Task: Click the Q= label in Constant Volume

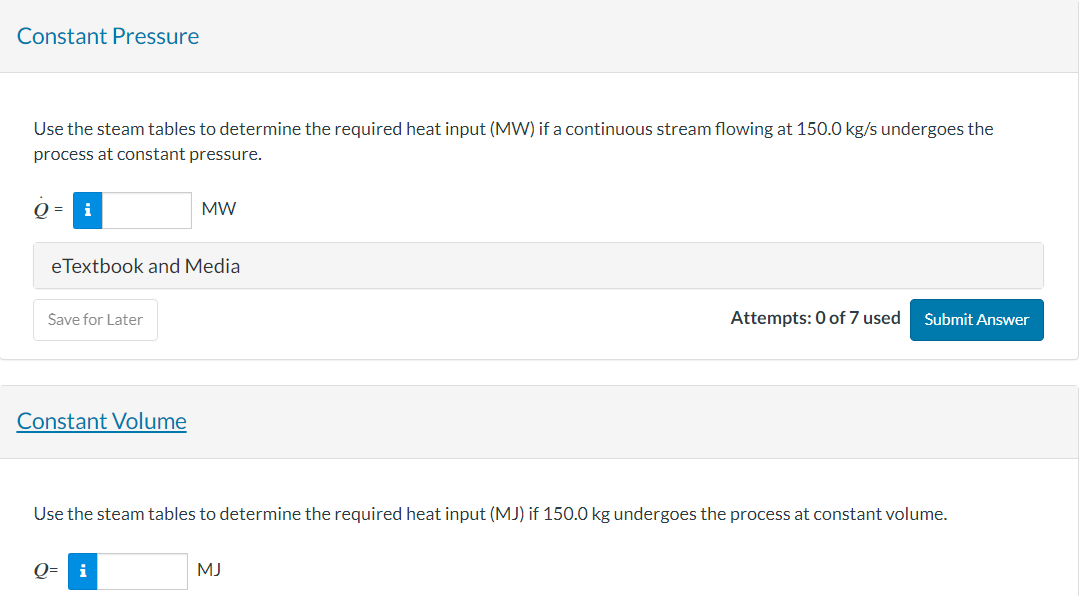Action: (46, 571)
